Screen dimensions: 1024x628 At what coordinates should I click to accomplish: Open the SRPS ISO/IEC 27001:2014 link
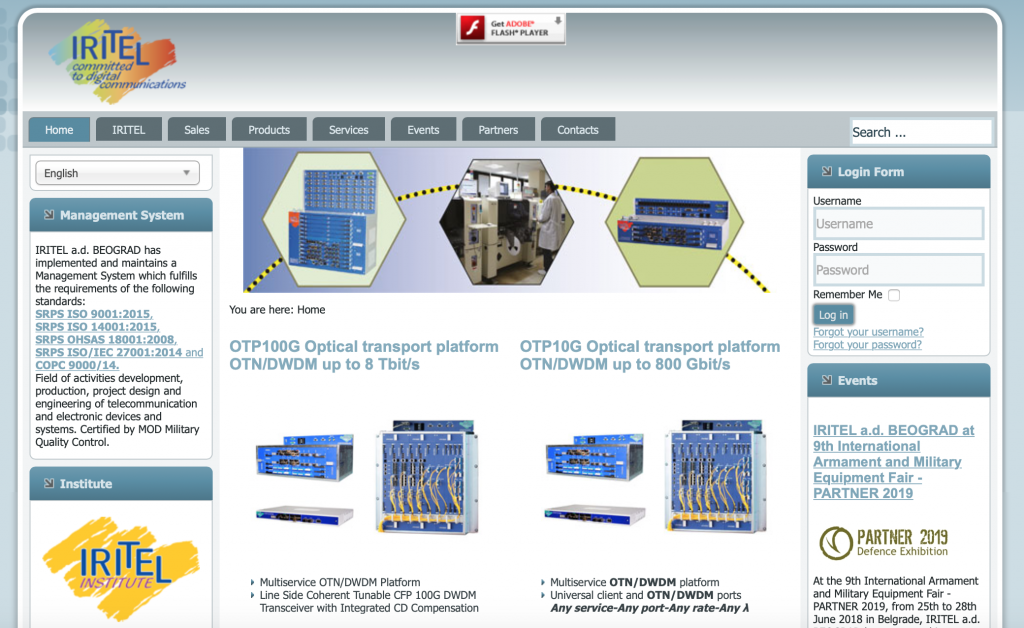(109, 353)
